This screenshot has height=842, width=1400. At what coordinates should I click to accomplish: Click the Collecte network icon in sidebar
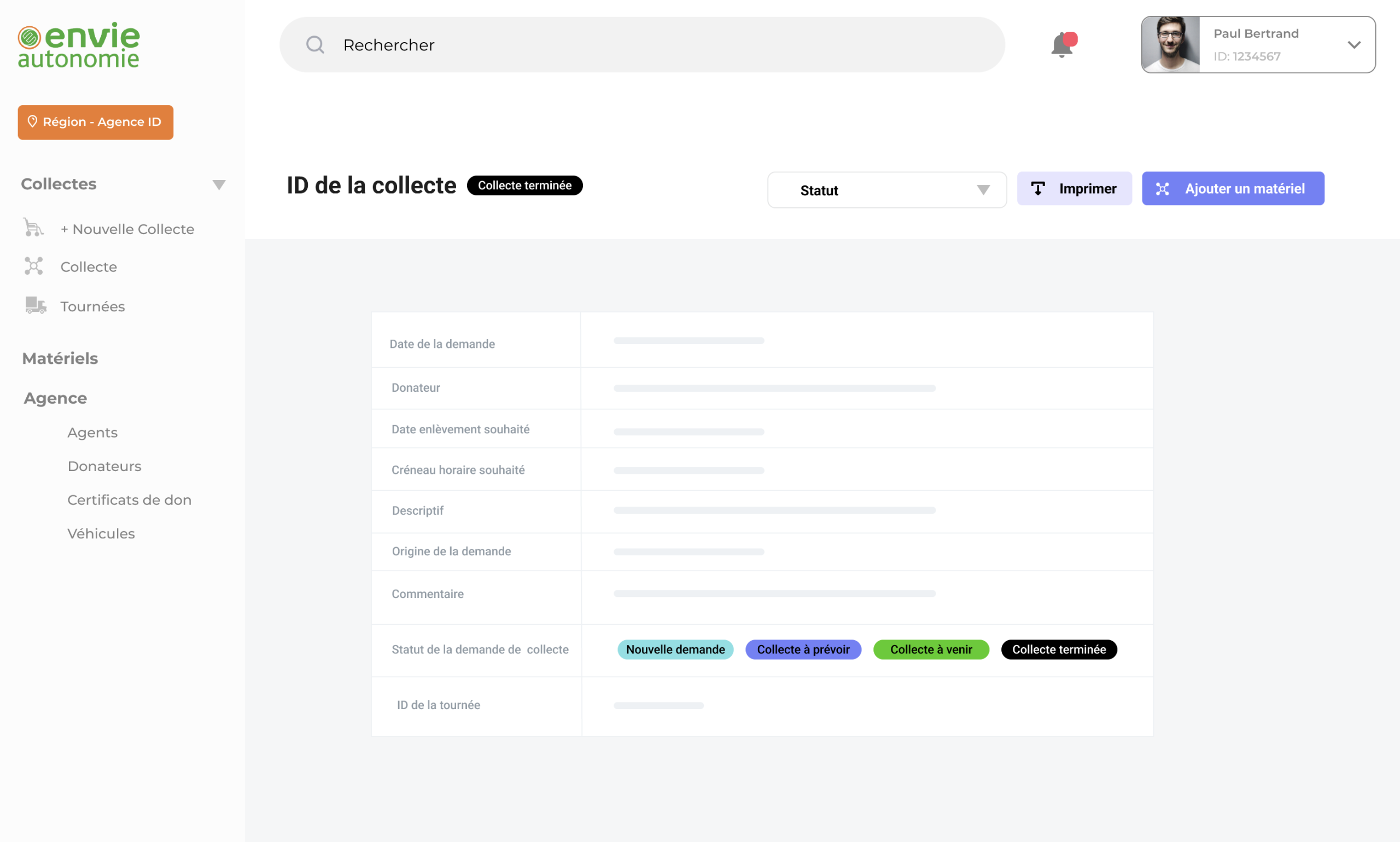coord(33,266)
